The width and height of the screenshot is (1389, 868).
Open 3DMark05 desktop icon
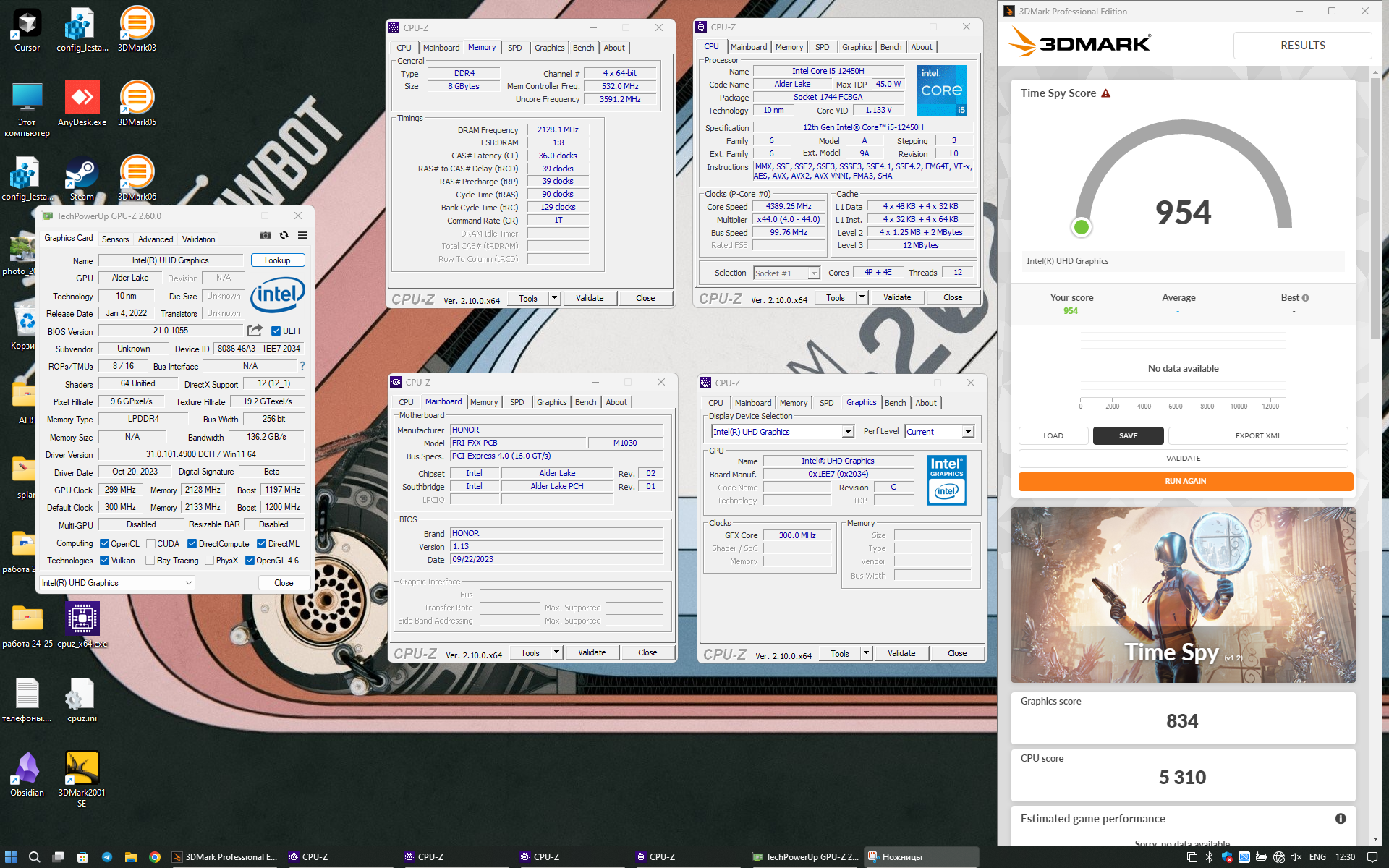point(137,104)
